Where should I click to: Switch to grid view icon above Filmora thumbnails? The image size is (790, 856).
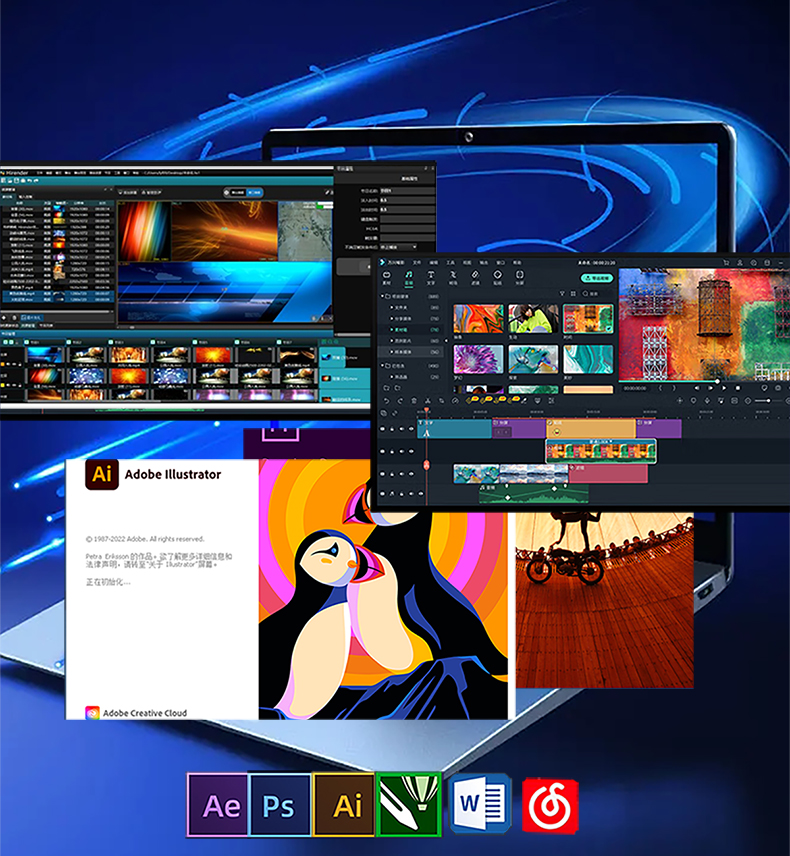tap(573, 294)
